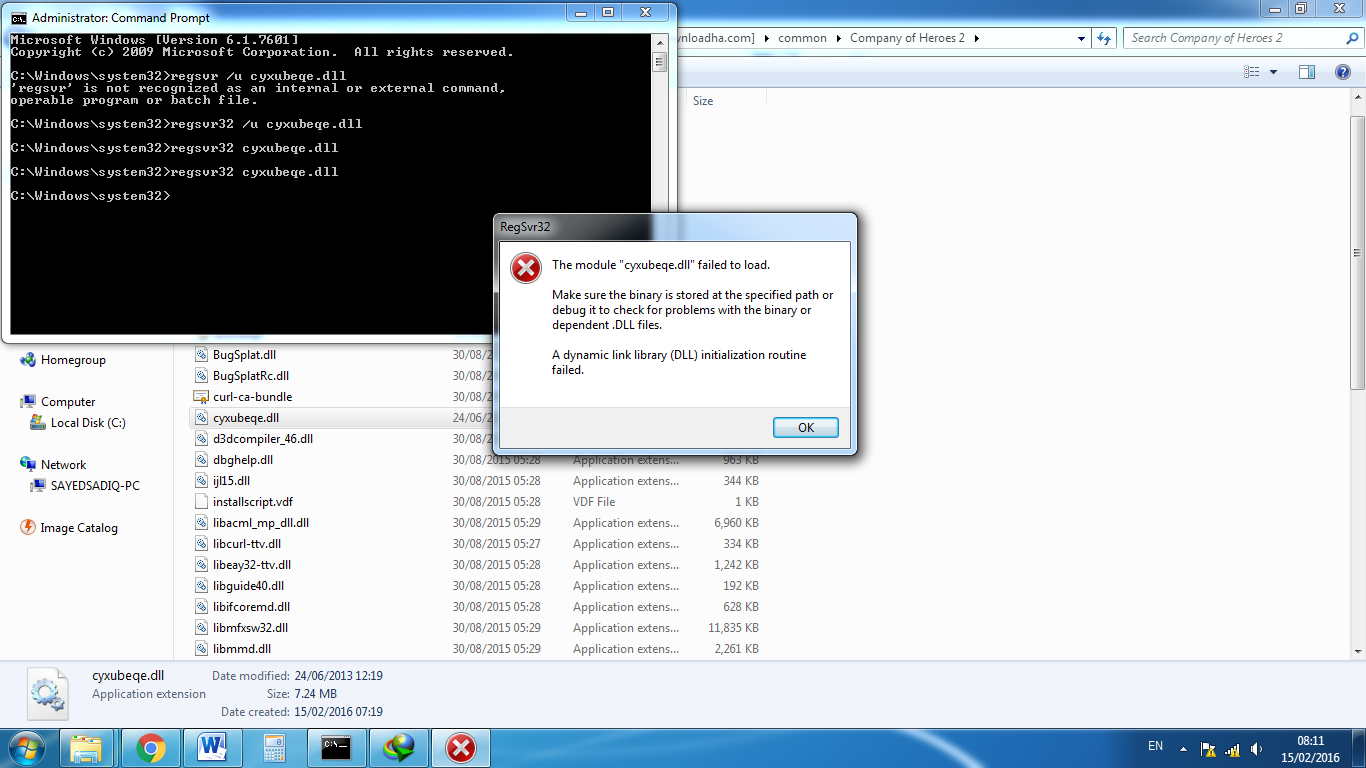Toggle the preview pane button
The height and width of the screenshot is (768, 1366).
1306,72
